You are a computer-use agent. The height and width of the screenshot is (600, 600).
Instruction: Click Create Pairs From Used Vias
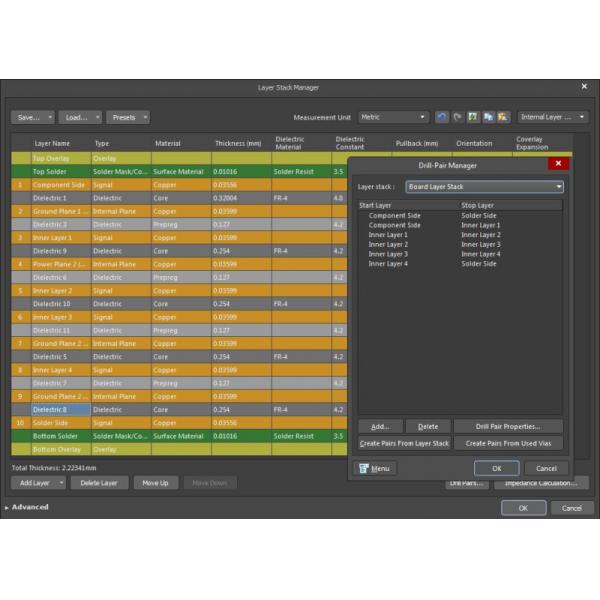[x=508, y=443]
